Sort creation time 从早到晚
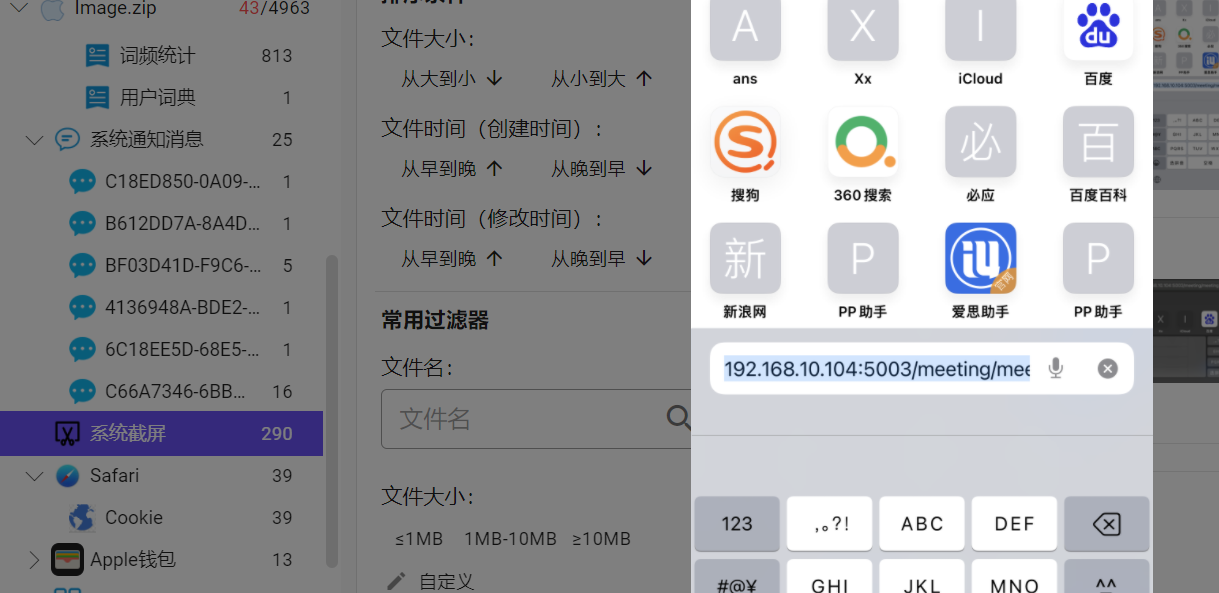Screen dimensions: 1219x593 click(x=451, y=169)
